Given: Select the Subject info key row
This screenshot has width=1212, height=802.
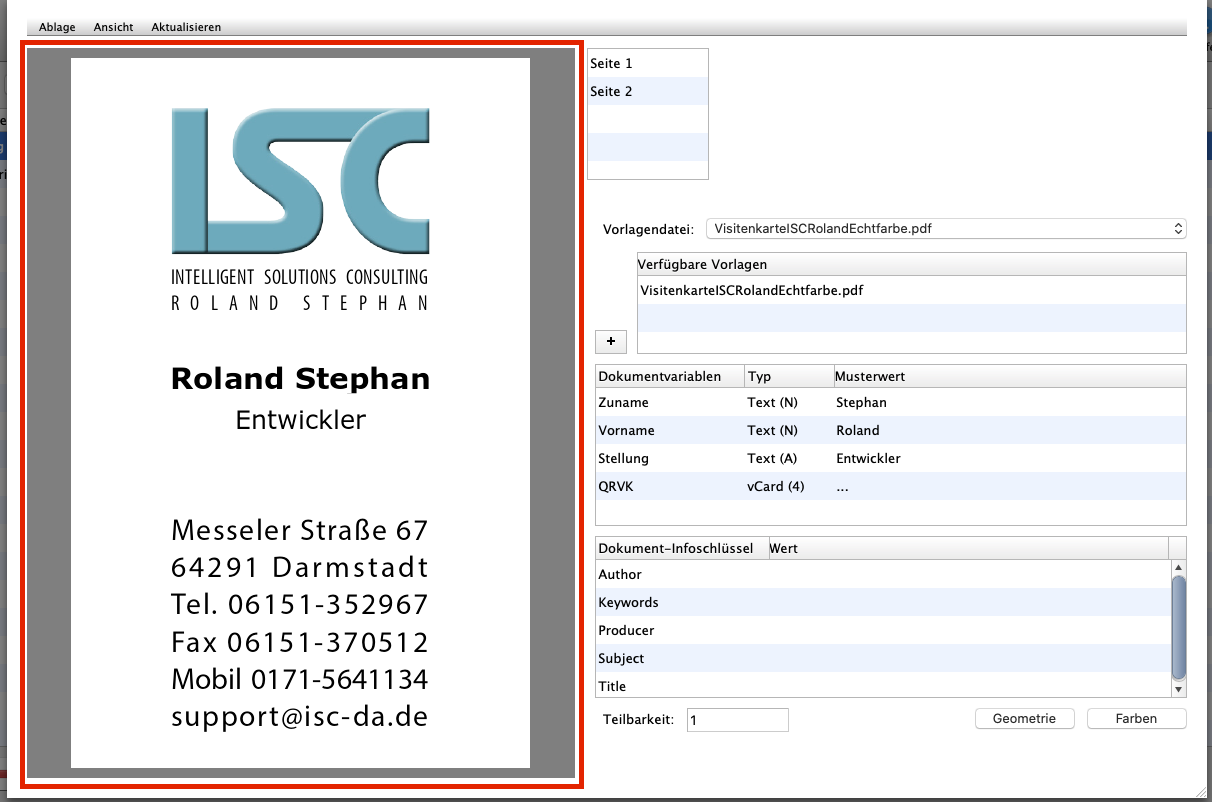Looking at the screenshot, I should click(883, 658).
